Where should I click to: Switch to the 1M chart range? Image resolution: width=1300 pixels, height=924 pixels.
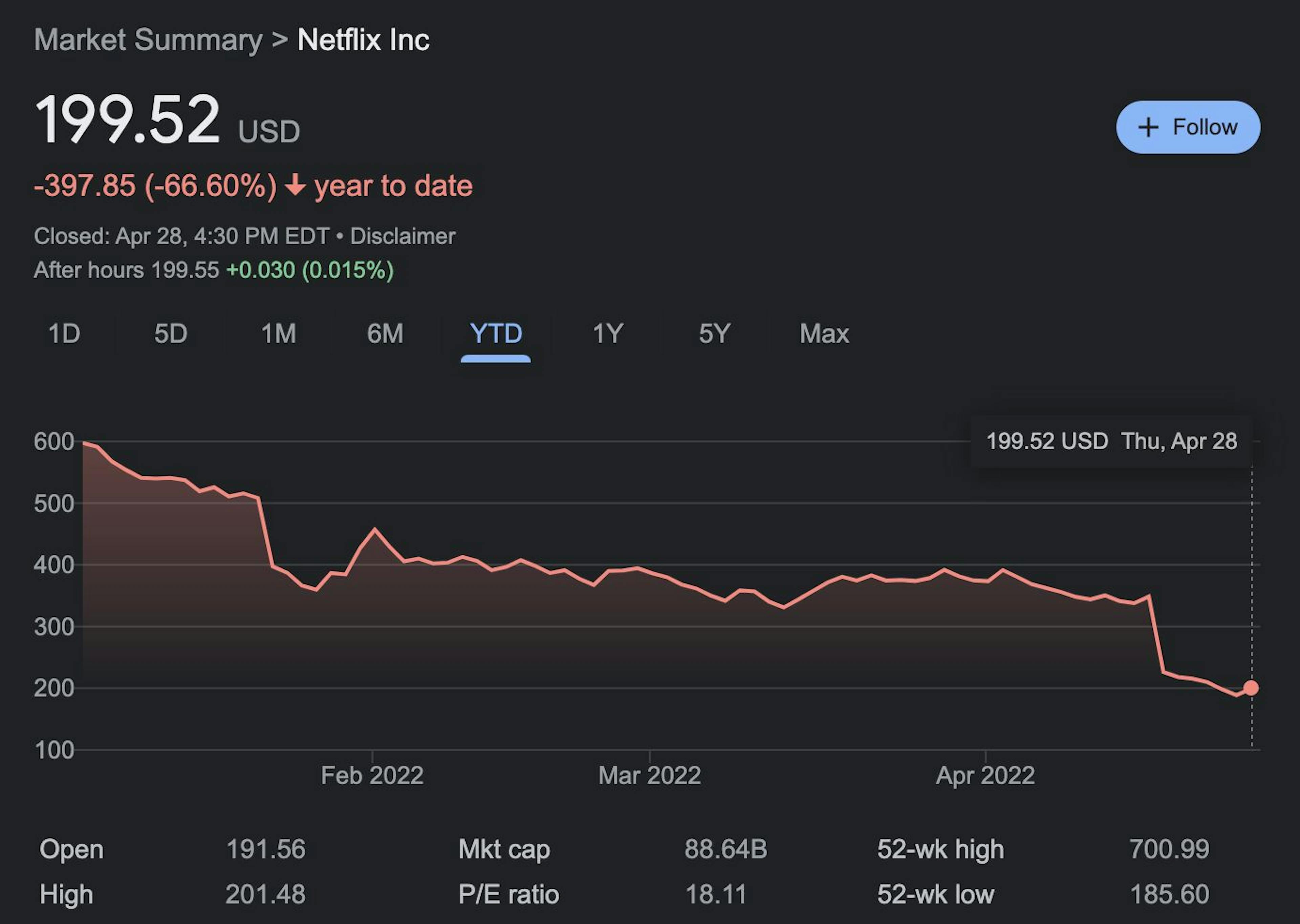coord(278,334)
